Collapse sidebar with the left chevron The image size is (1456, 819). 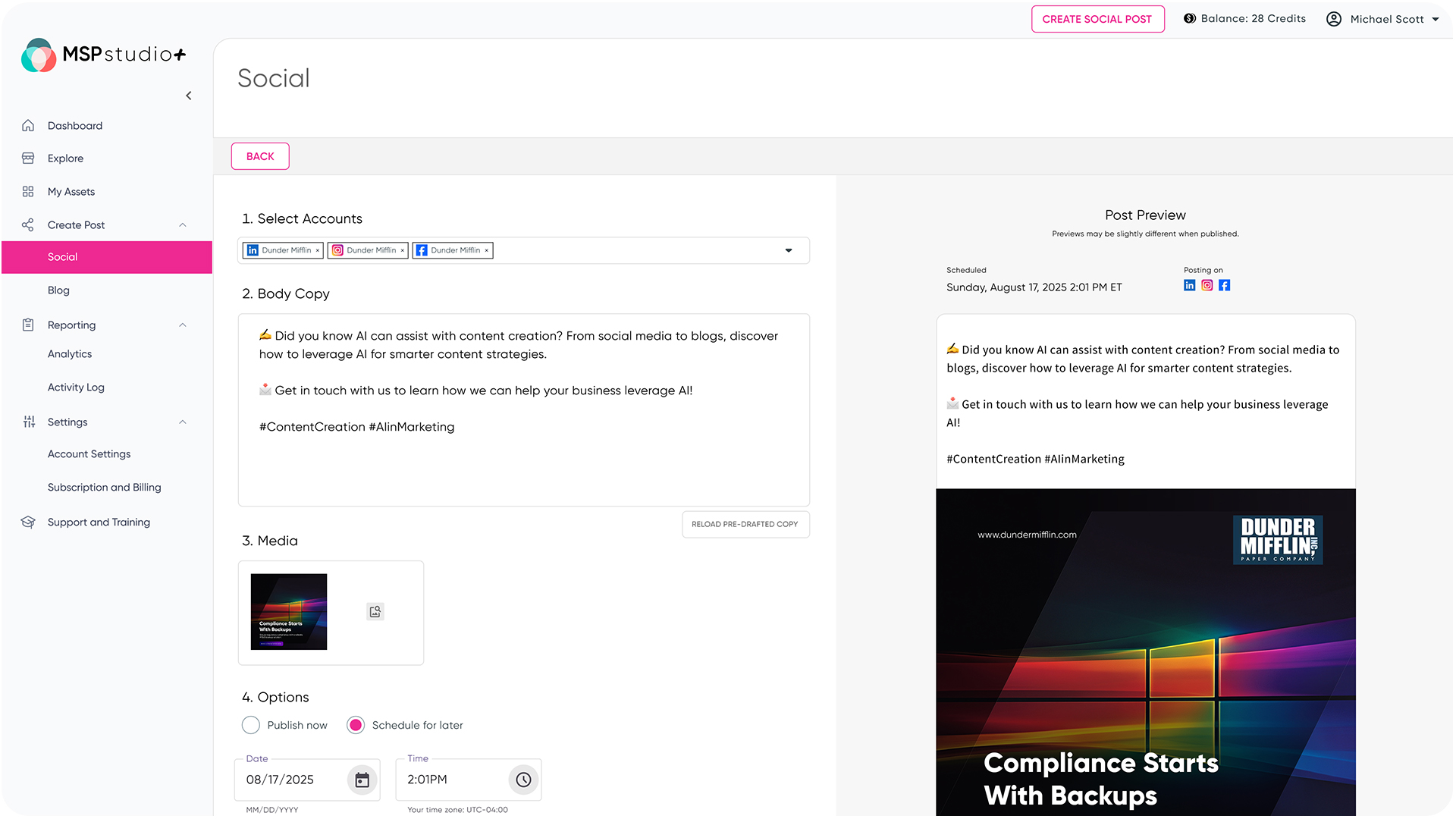pos(189,96)
